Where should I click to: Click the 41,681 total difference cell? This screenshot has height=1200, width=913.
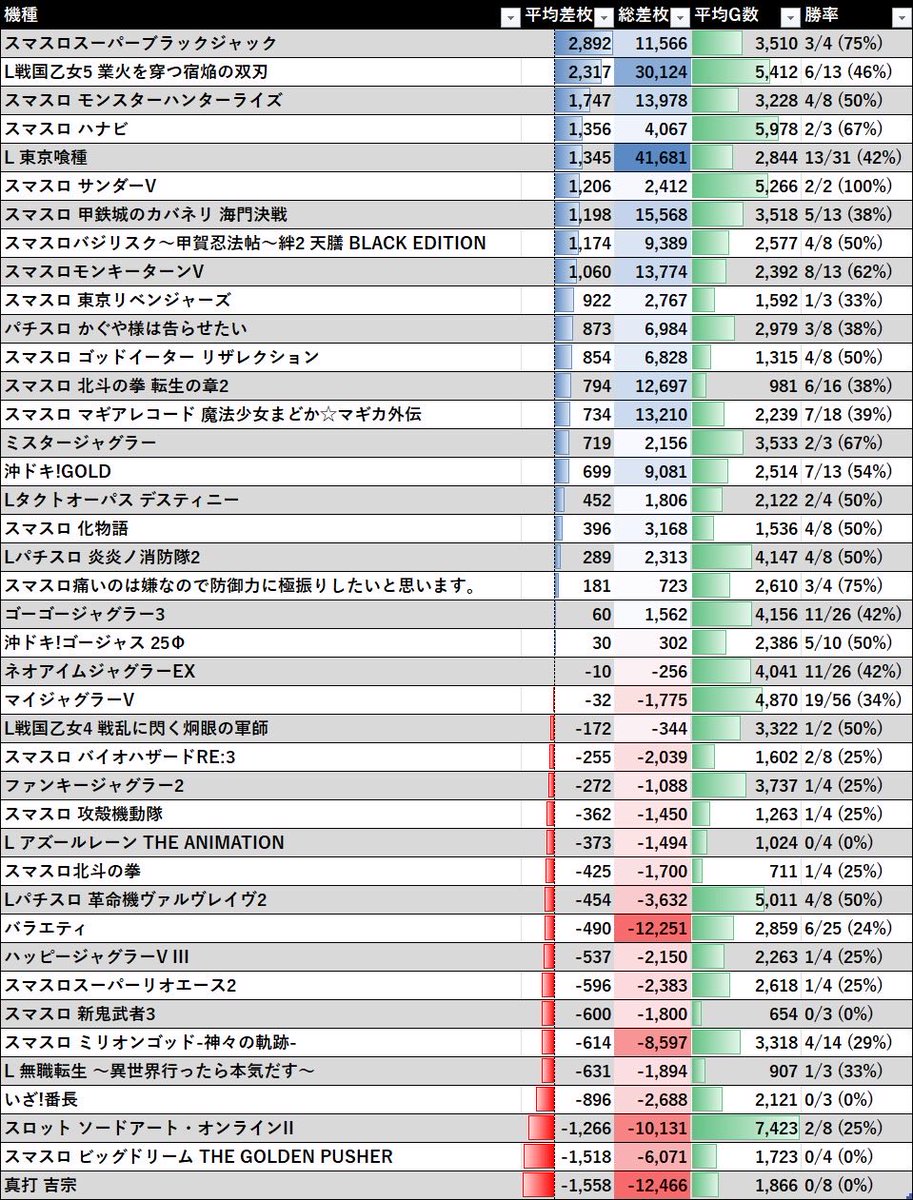point(651,158)
